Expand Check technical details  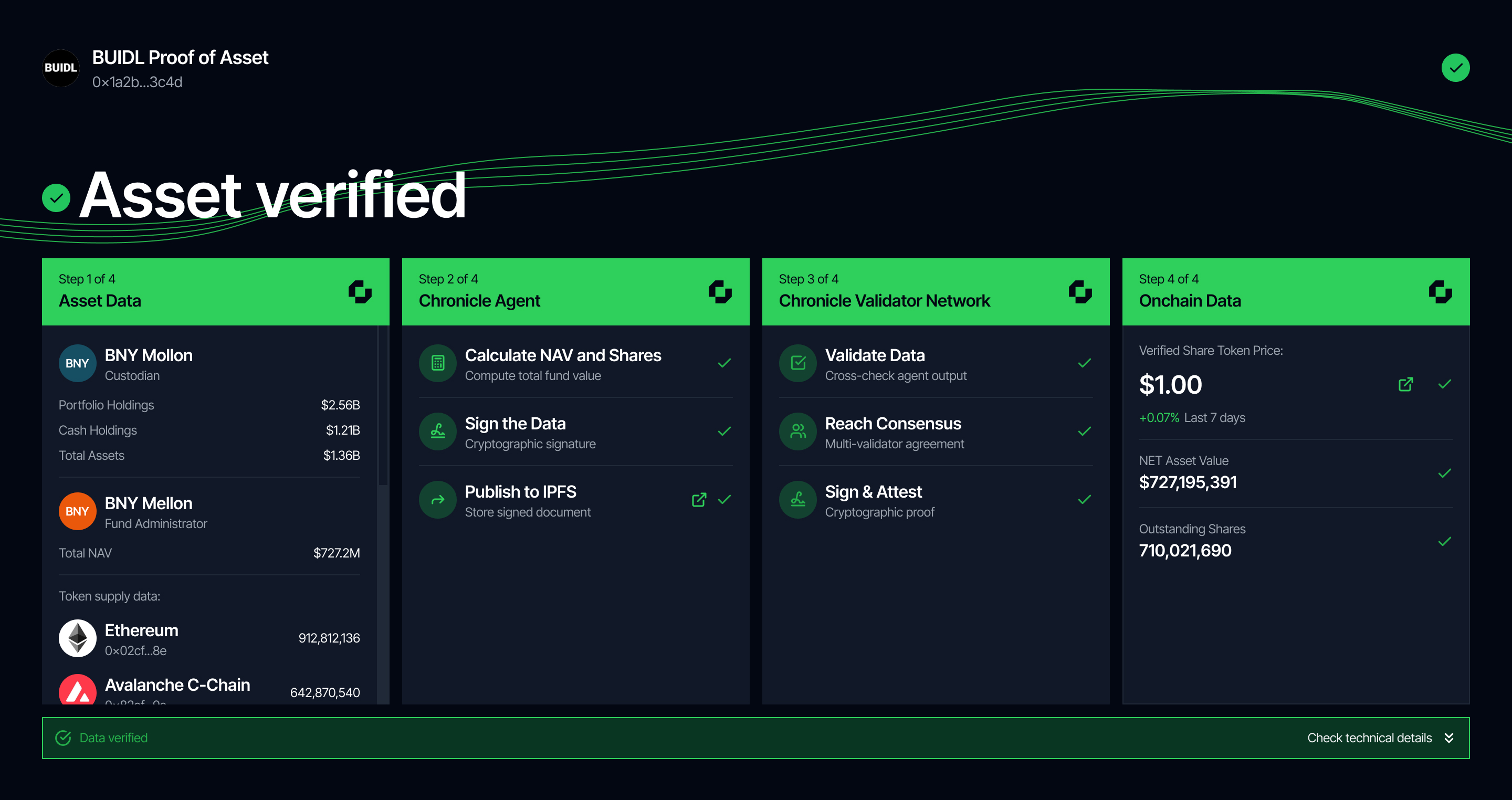coord(1381,739)
